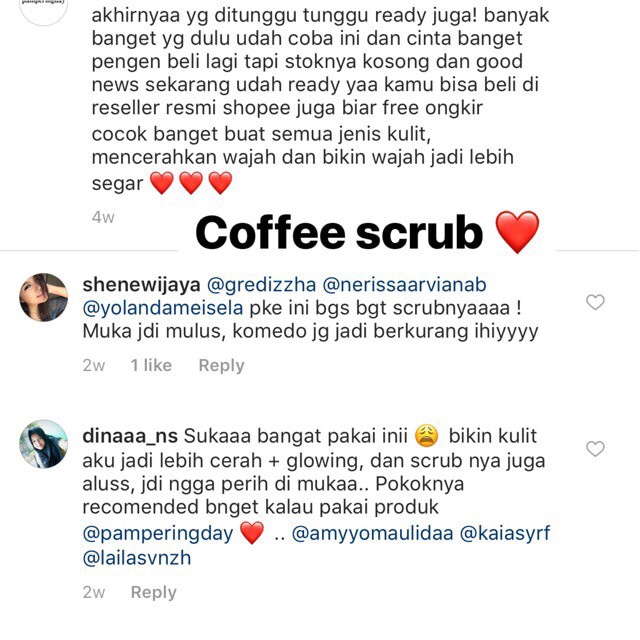Tap the big heart beside Coffee scrub

point(517,232)
